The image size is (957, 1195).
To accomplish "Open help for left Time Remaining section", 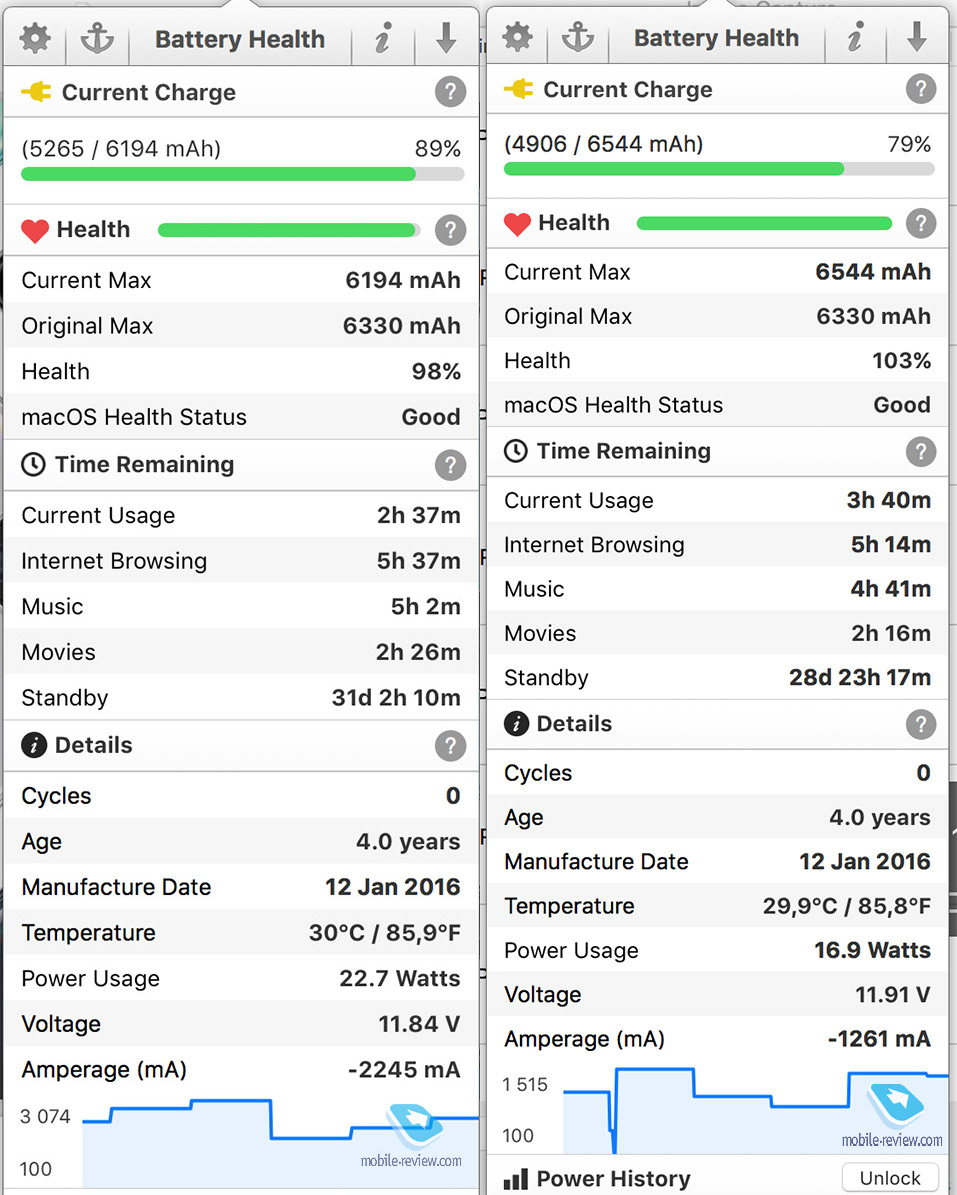I will pos(450,464).
